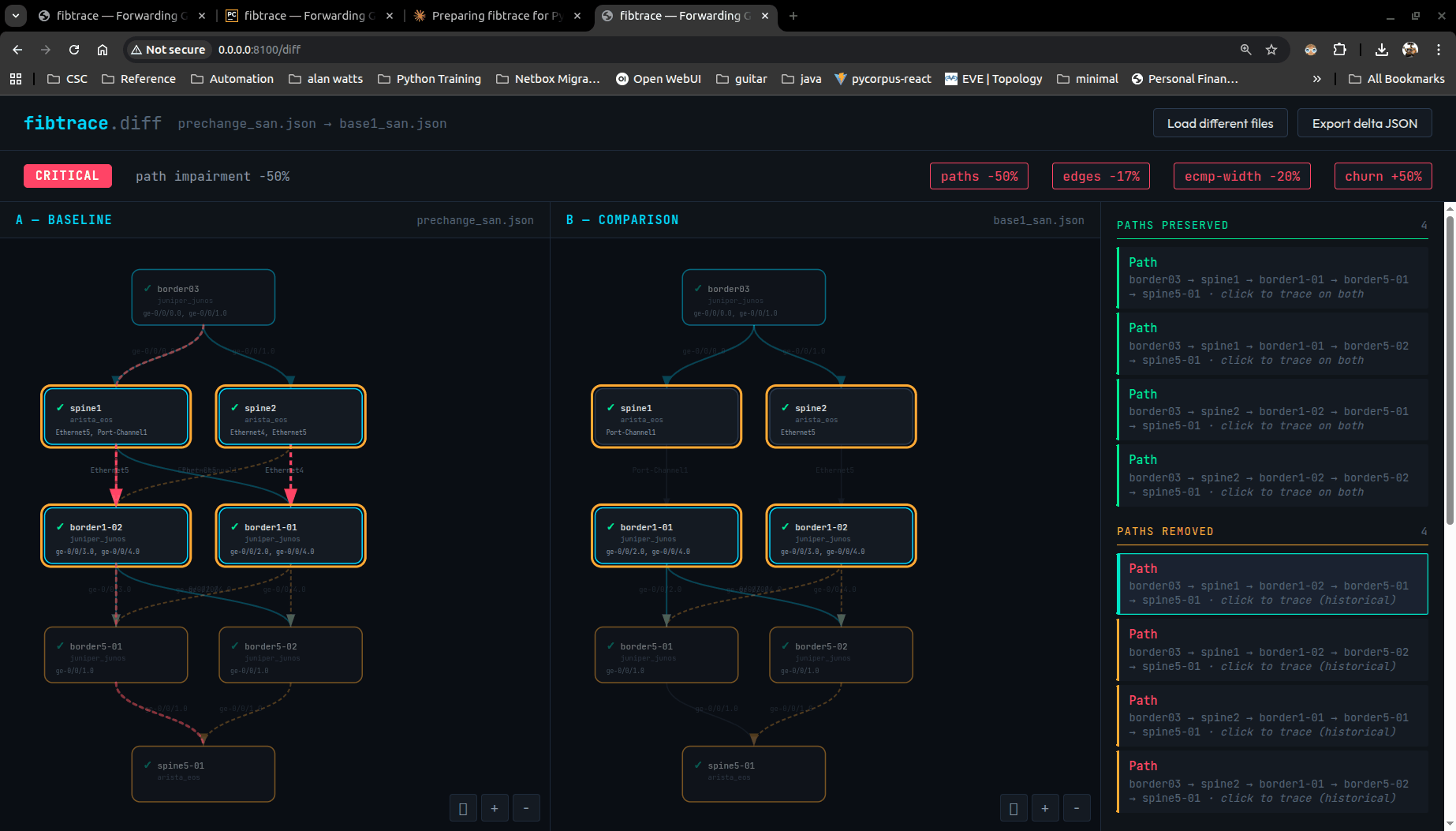Zoom in on the comparison graph
The height and width of the screenshot is (831, 1456).
[x=1045, y=807]
